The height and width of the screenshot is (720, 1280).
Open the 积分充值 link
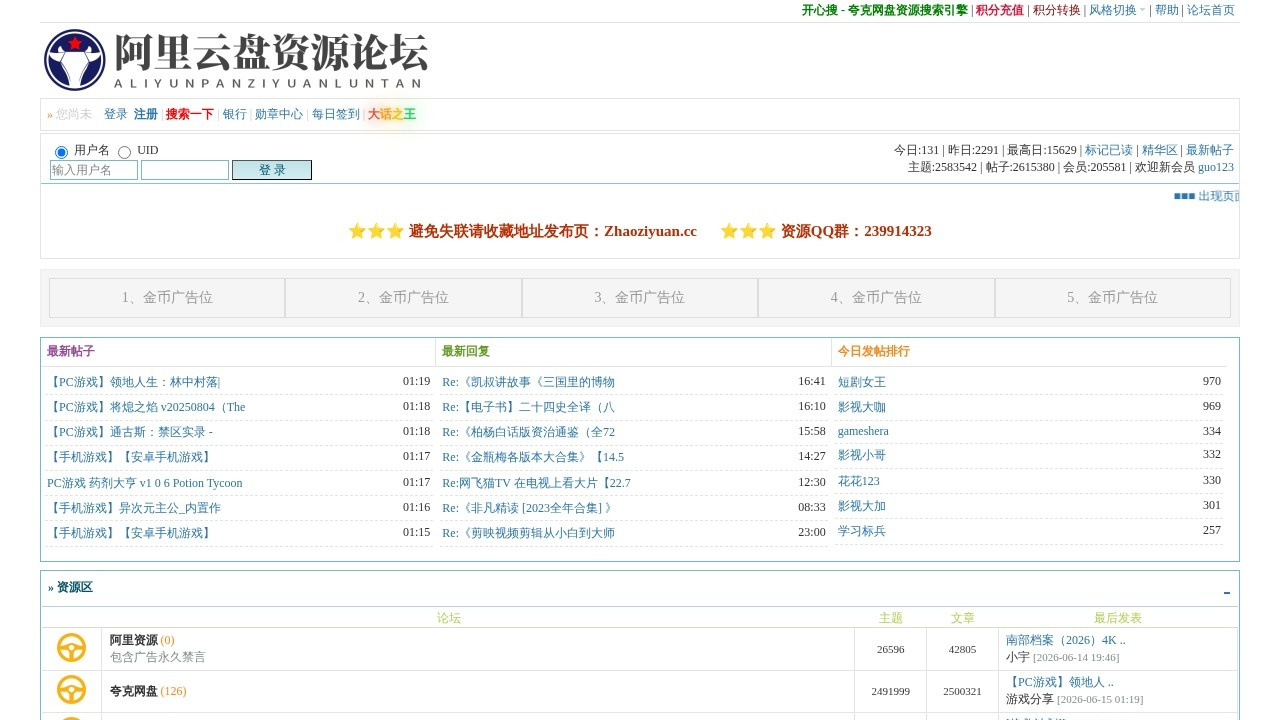click(x=1000, y=10)
